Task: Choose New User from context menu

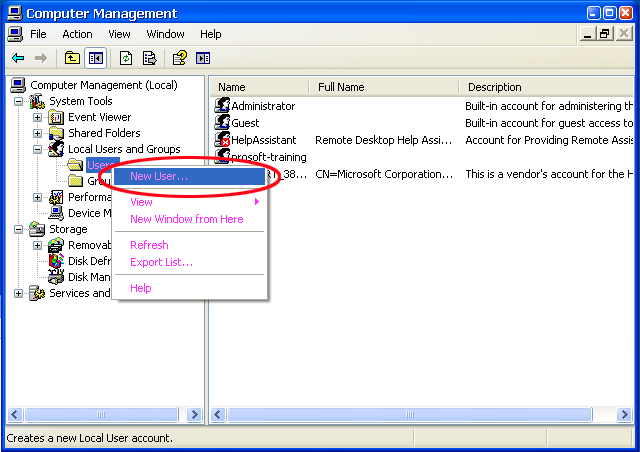Action: (x=159, y=176)
